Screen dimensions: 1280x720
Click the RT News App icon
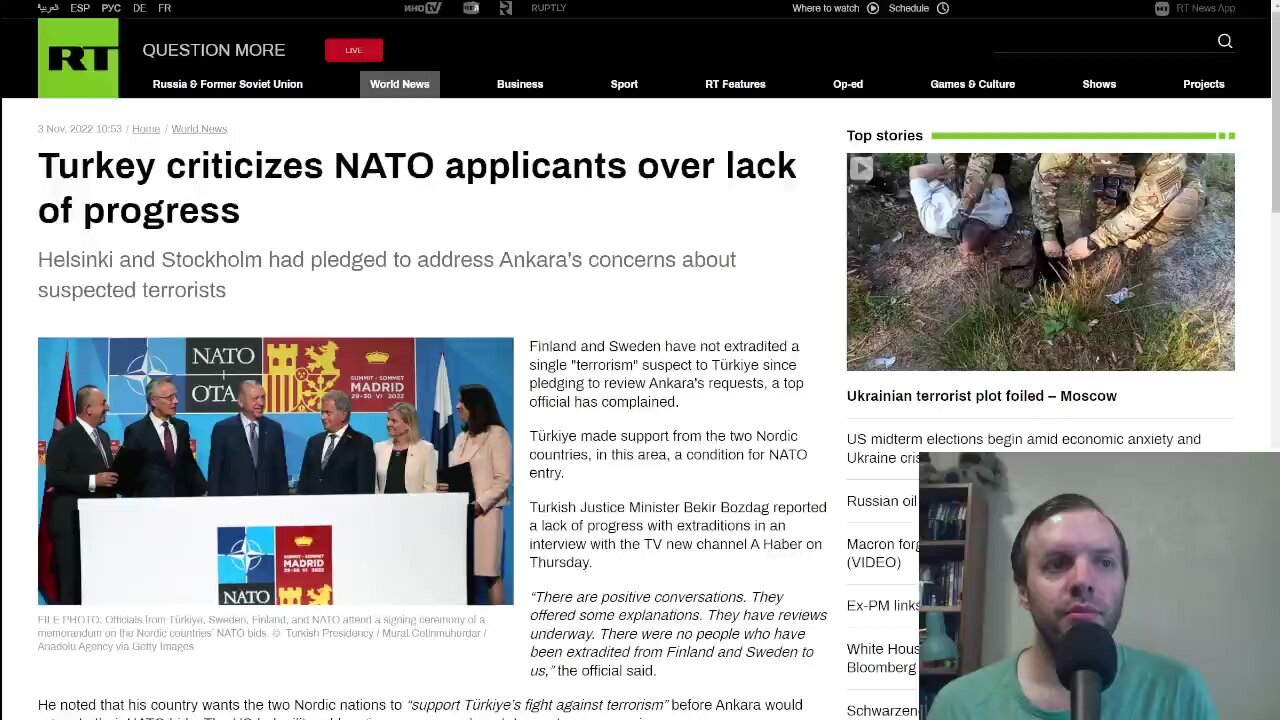(x=1162, y=8)
